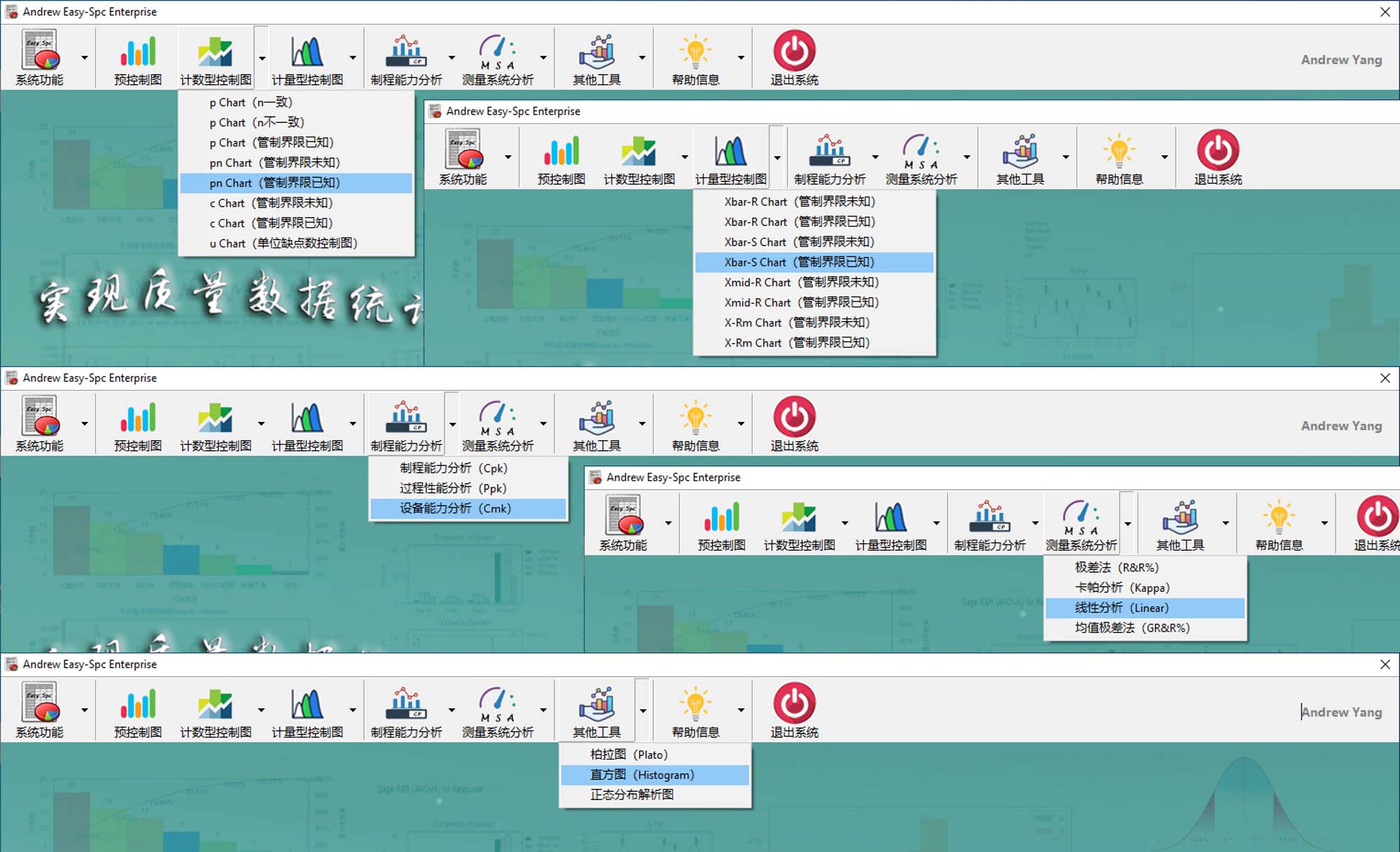Expand dropdown arrow beside 其他工具 in bottom window
Screen dimensions: 1400x852
coord(643,711)
